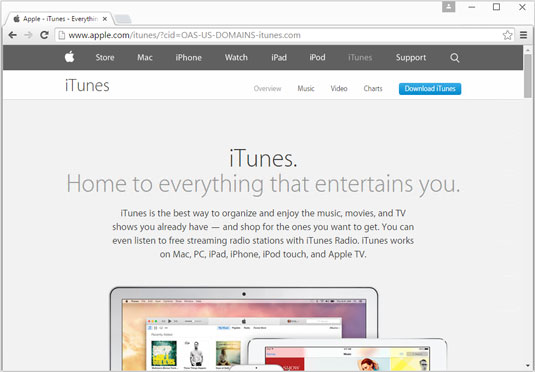The image size is (535, 372).
Task: Open the search magnifier icon
Action: pos(454,58)
